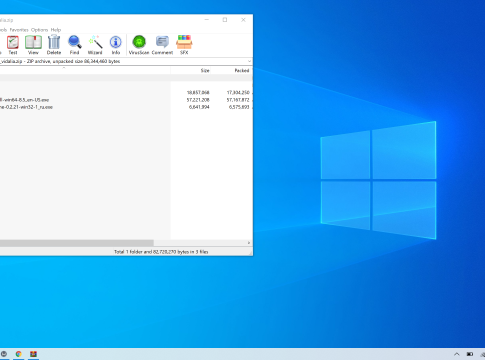The height and width of the screenshot is (360, 485).
Task: Click size value 57,221,208
Action: coord(198,100)
